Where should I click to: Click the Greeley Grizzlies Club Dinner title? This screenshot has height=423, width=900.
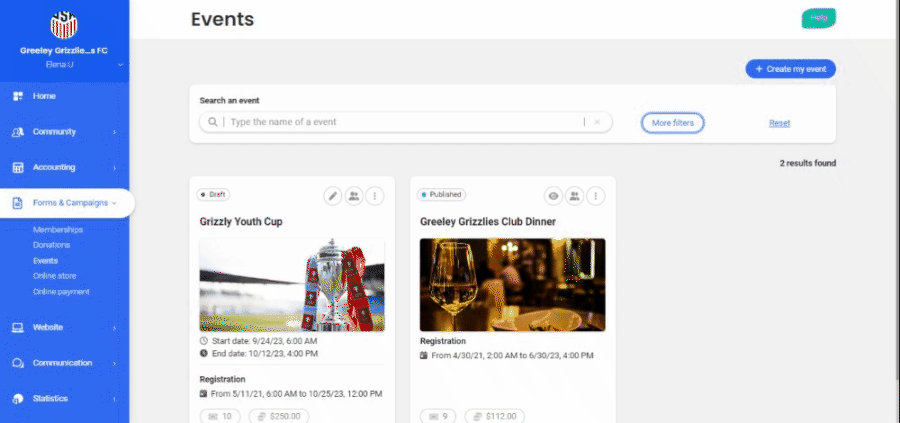point(488,222)
